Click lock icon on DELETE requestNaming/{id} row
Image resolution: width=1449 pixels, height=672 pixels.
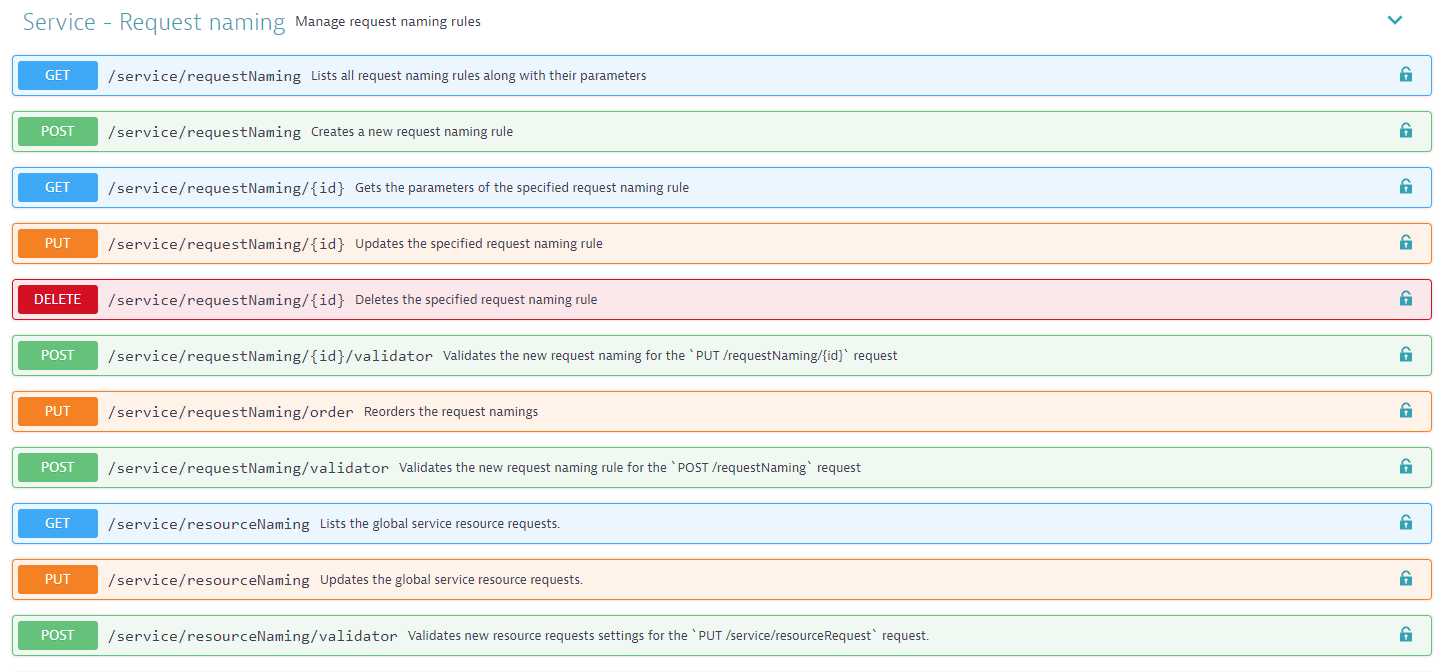[1405, 299]
